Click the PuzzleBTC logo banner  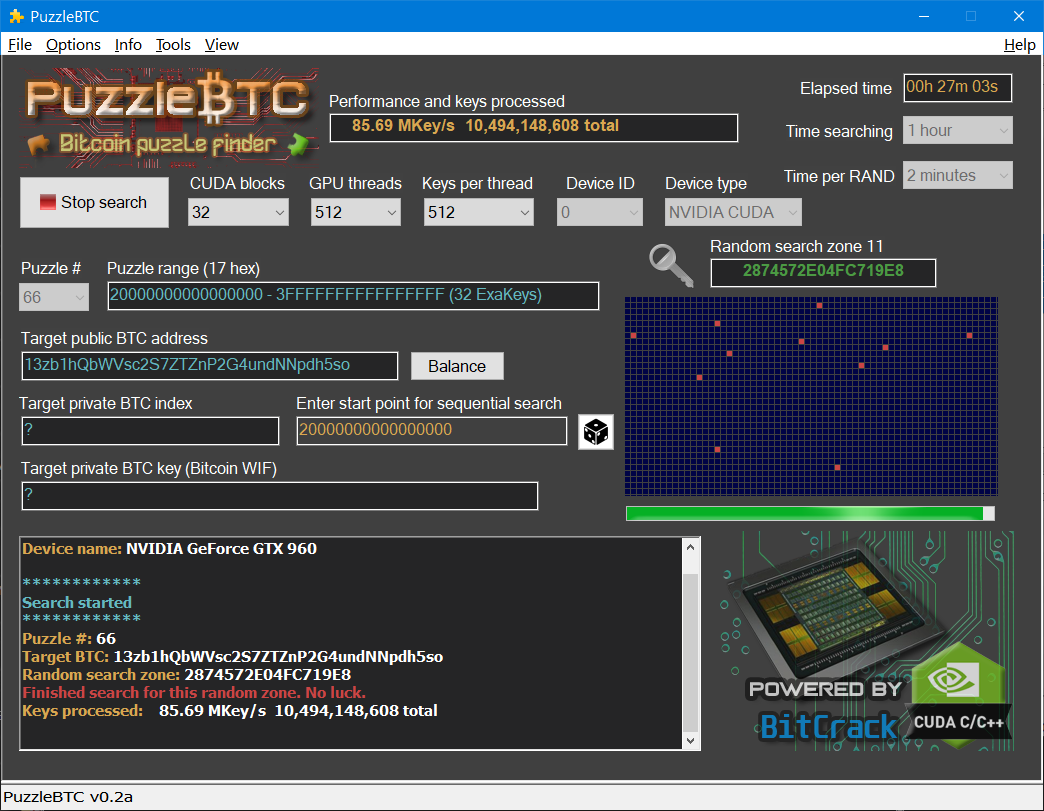[x=170, y=117]
